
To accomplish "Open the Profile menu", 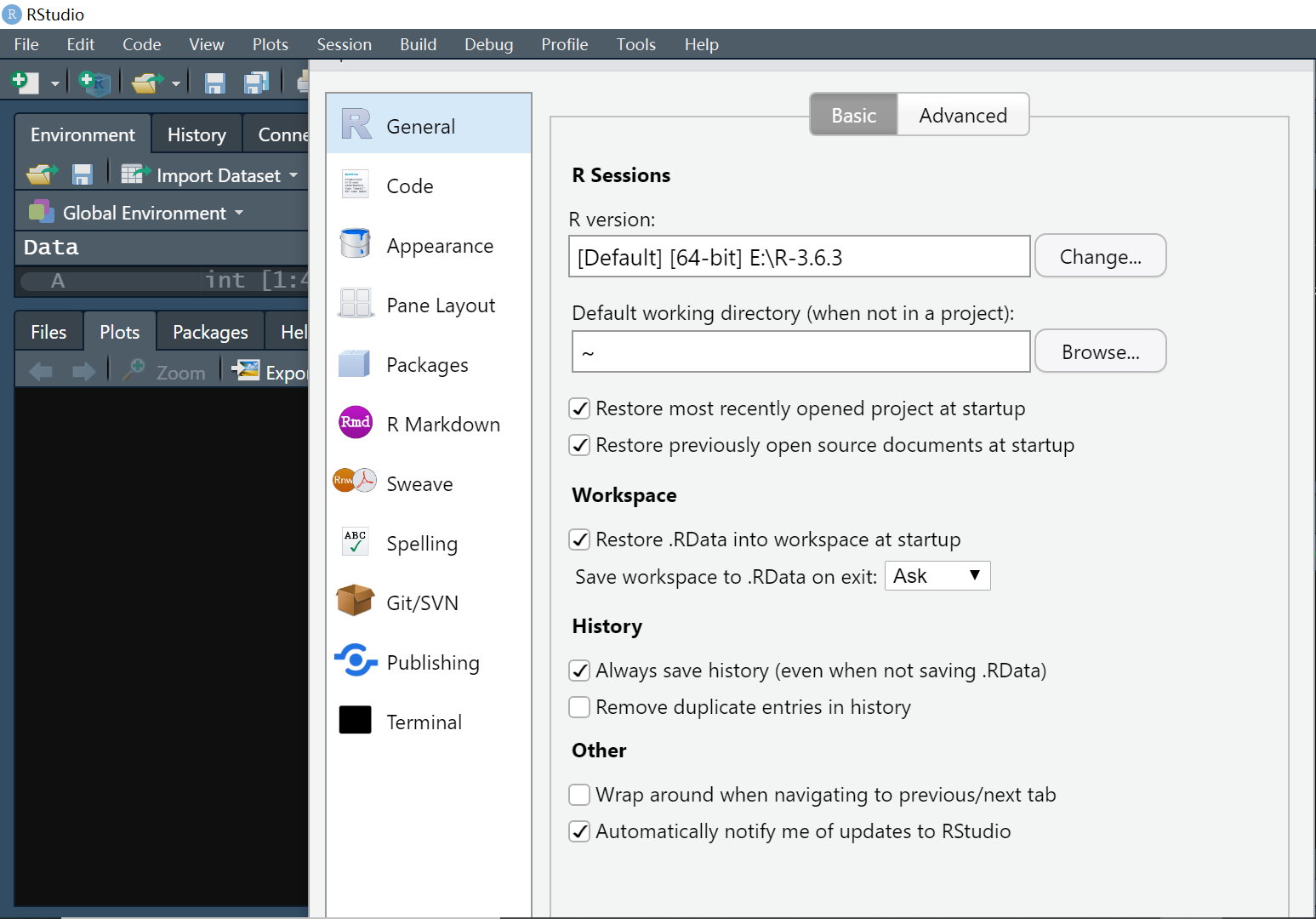I will pyautogui.click(x=565, y=44).
